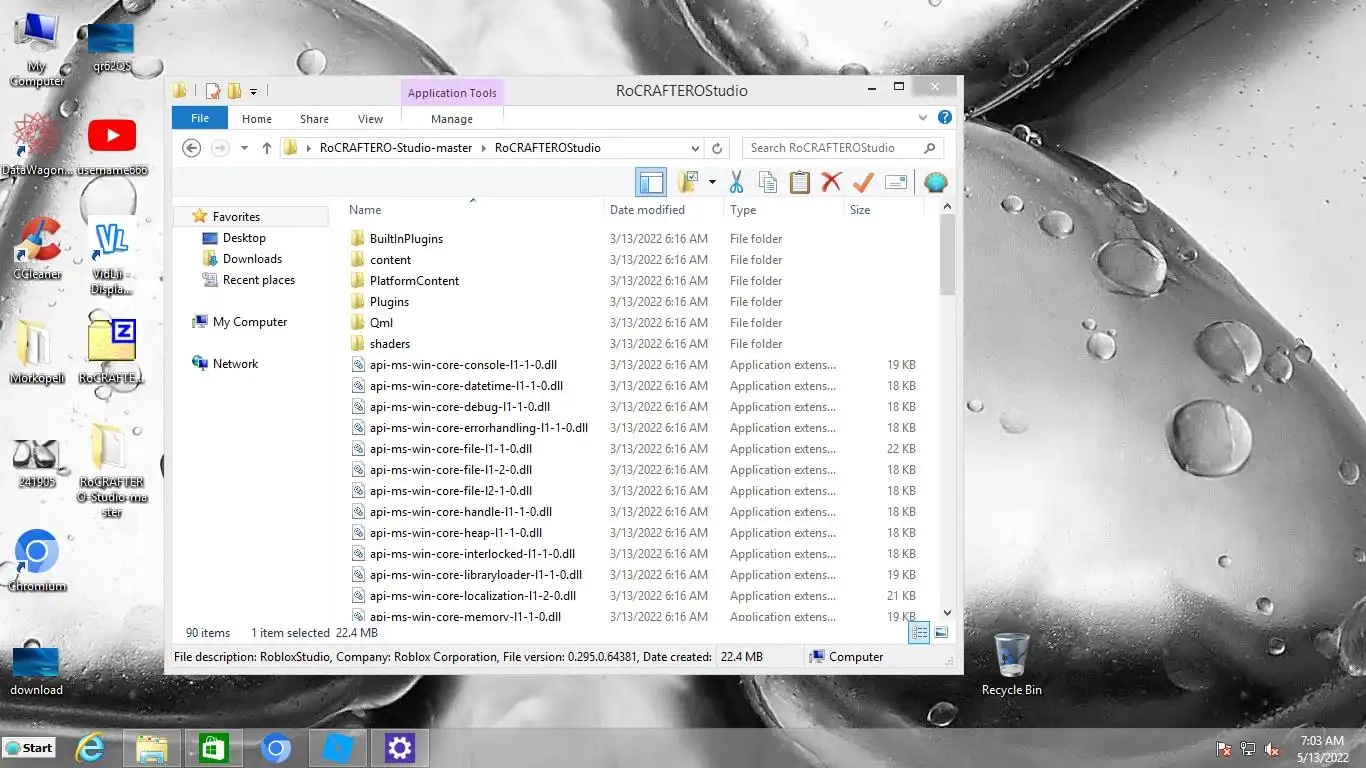Select the Qml folder
Viewport: 1366px width, 768px height.
click(381, 323)
